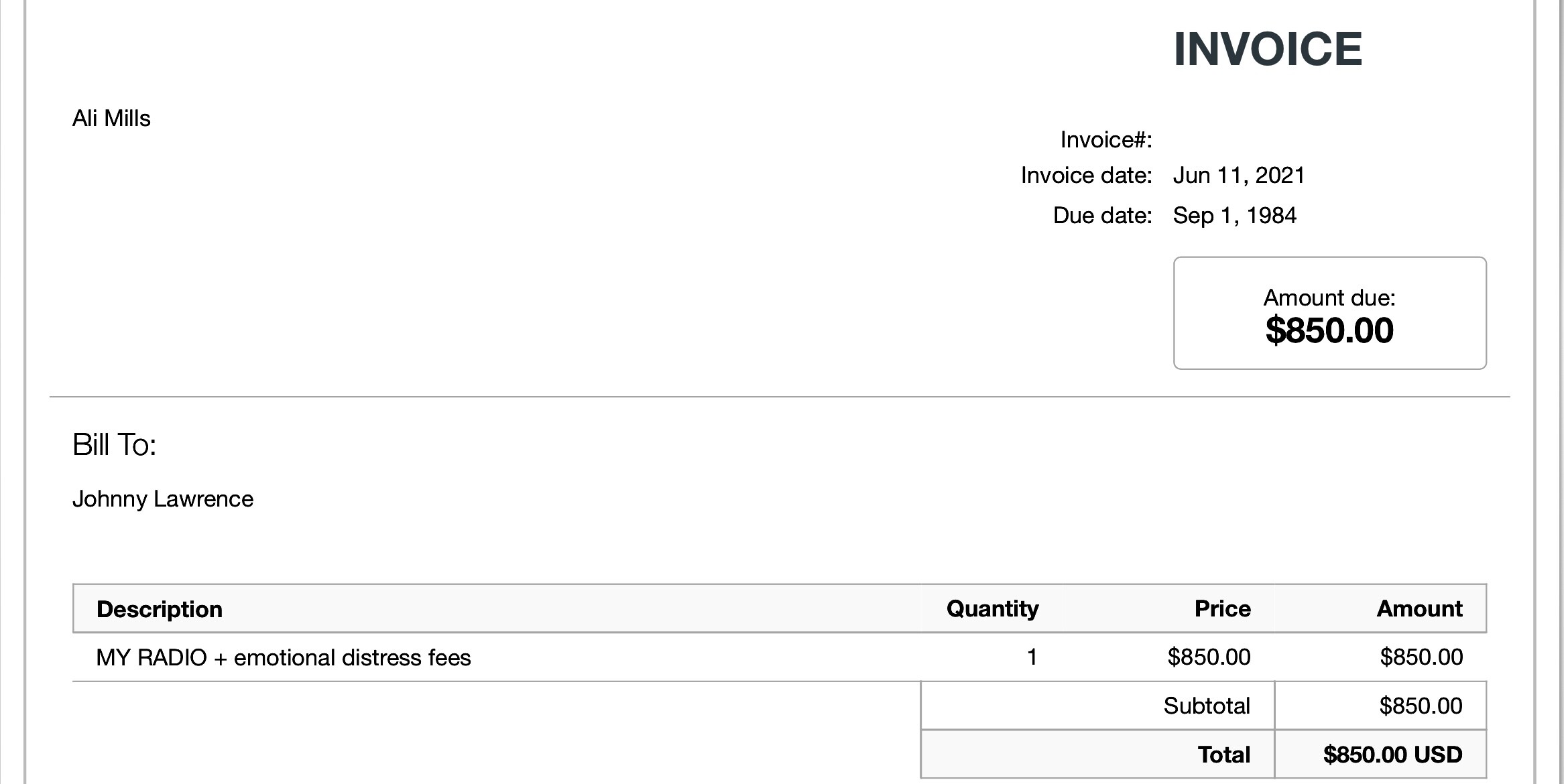This screenshot has height=784, width=1564.
Task: Click the due date Sep 1, 1984
Action: click(x=1234, y=216)
